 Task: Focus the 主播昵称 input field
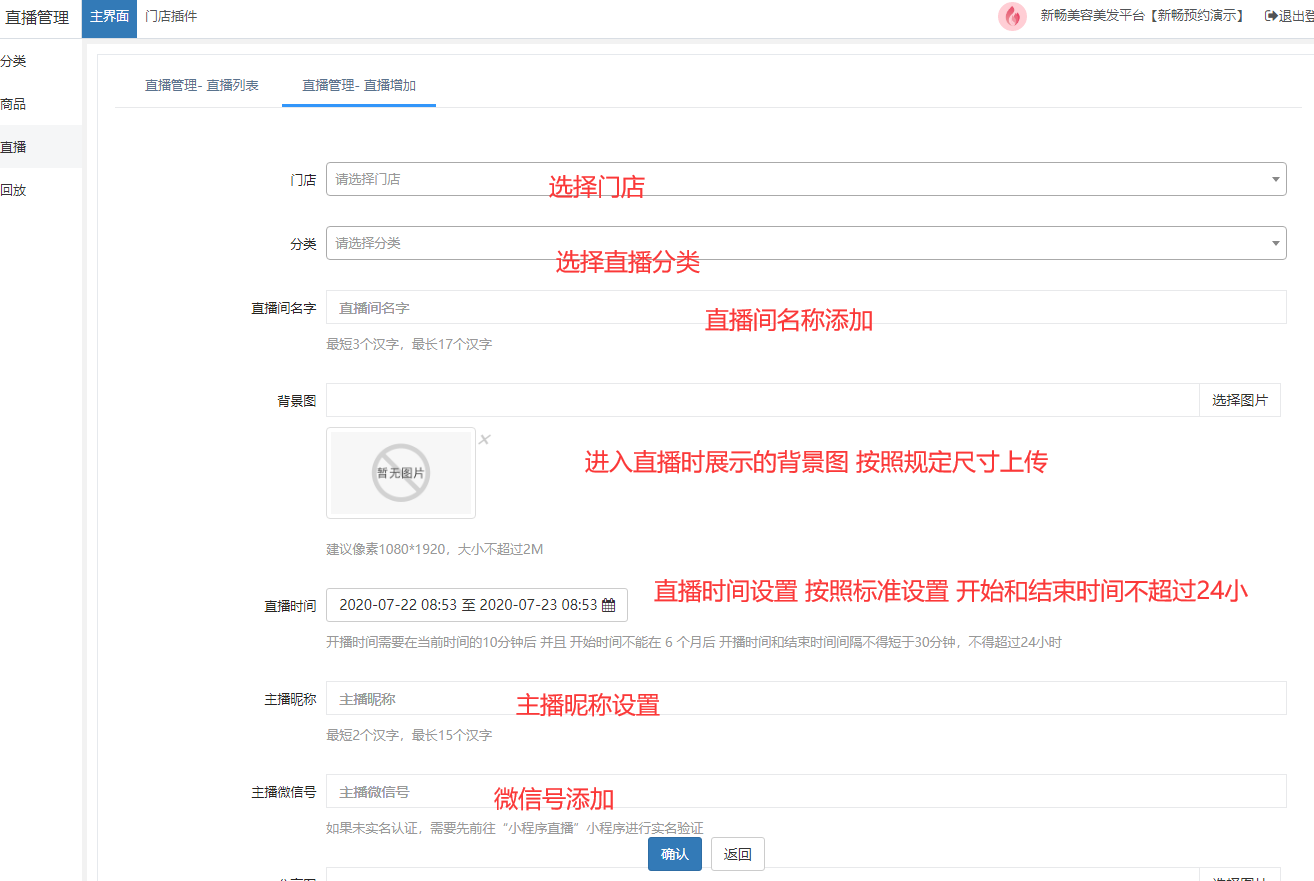click(806, 698)
